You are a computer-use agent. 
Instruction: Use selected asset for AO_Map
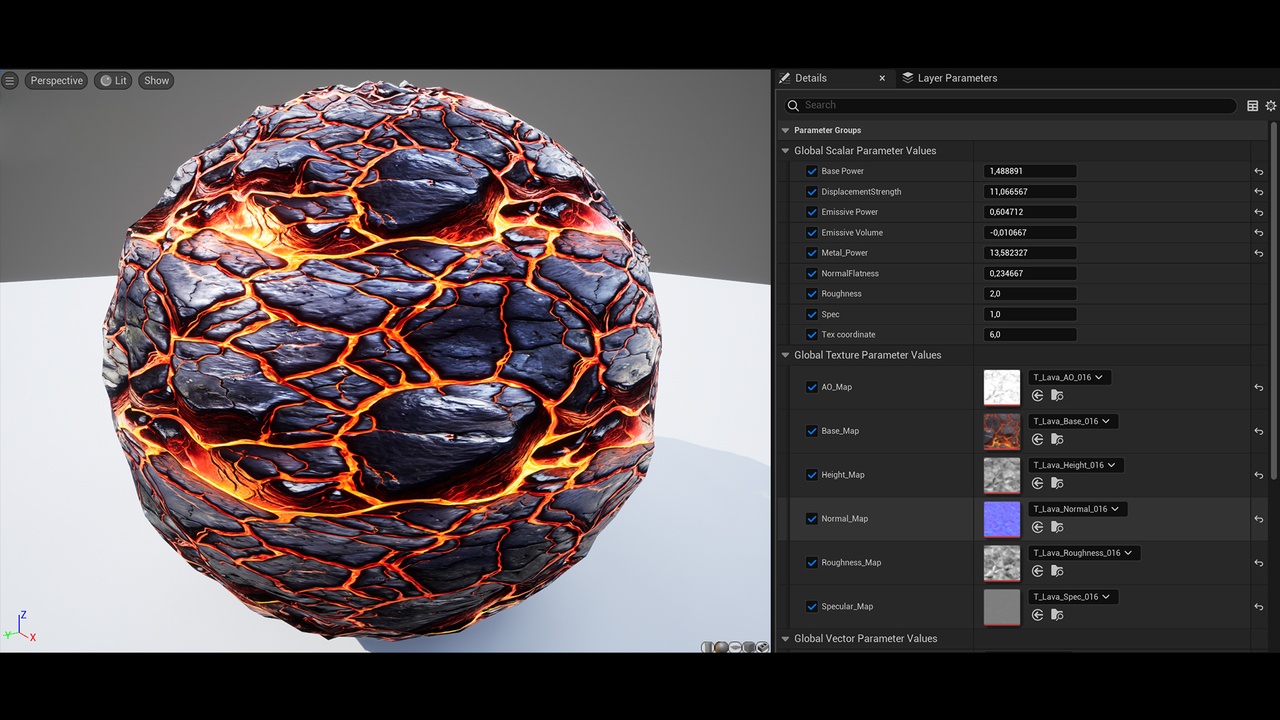click(x=1037, y=396)
